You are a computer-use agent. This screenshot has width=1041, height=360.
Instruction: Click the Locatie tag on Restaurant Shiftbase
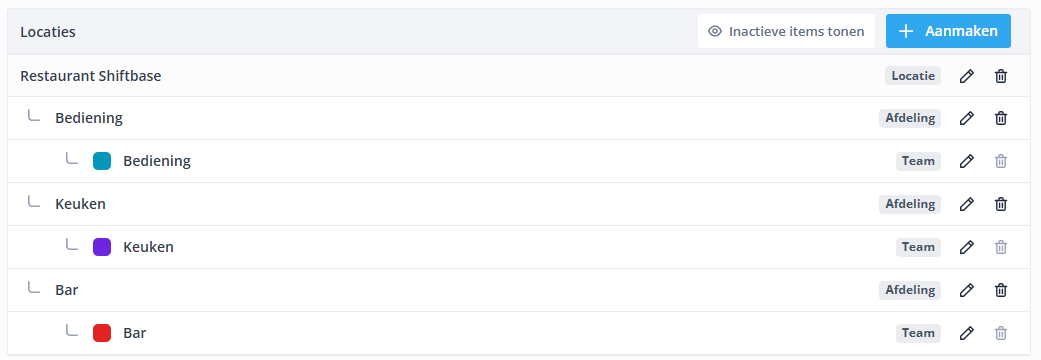913,76
